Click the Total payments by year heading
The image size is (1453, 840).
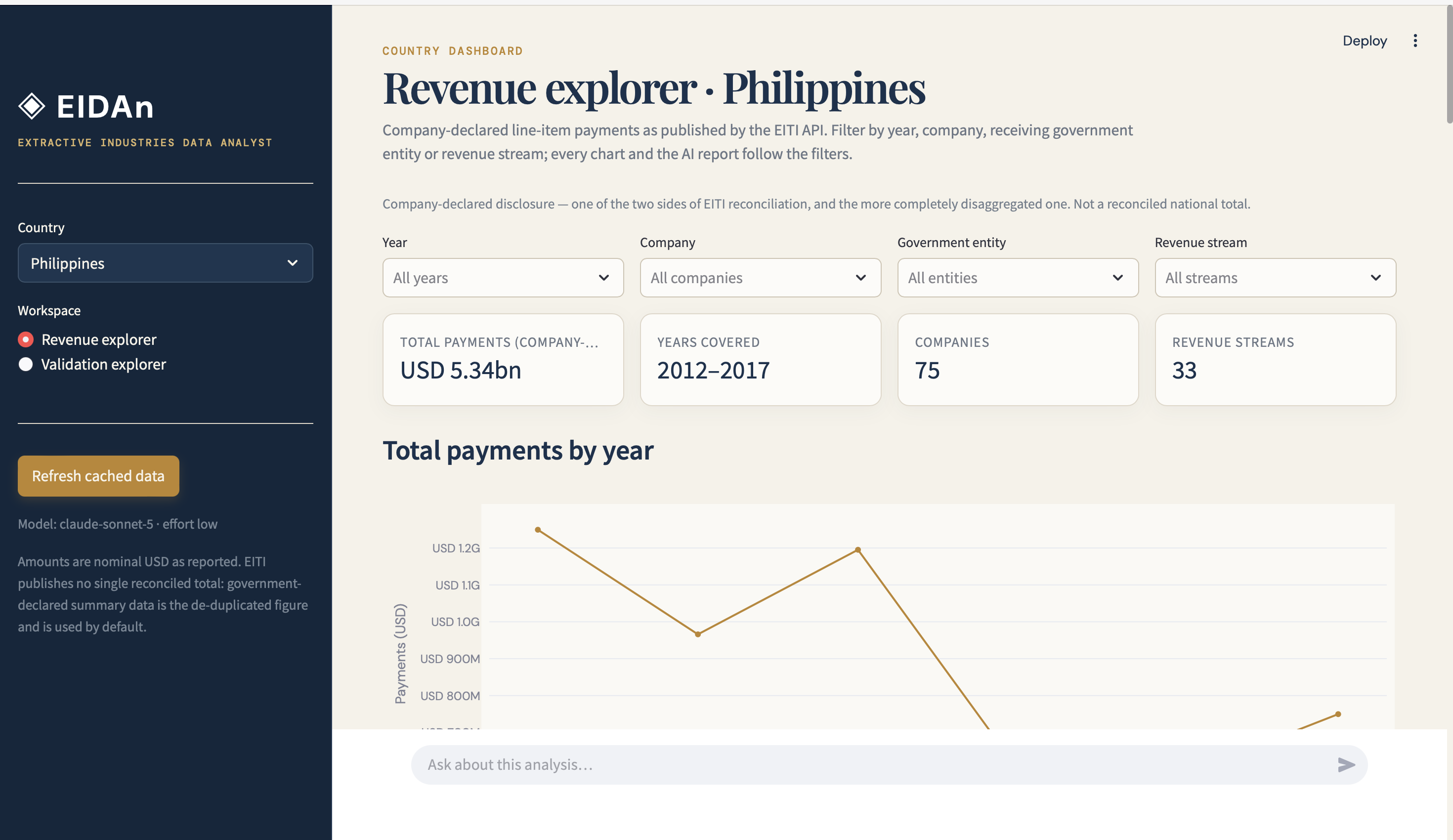[x=518, y=450]
